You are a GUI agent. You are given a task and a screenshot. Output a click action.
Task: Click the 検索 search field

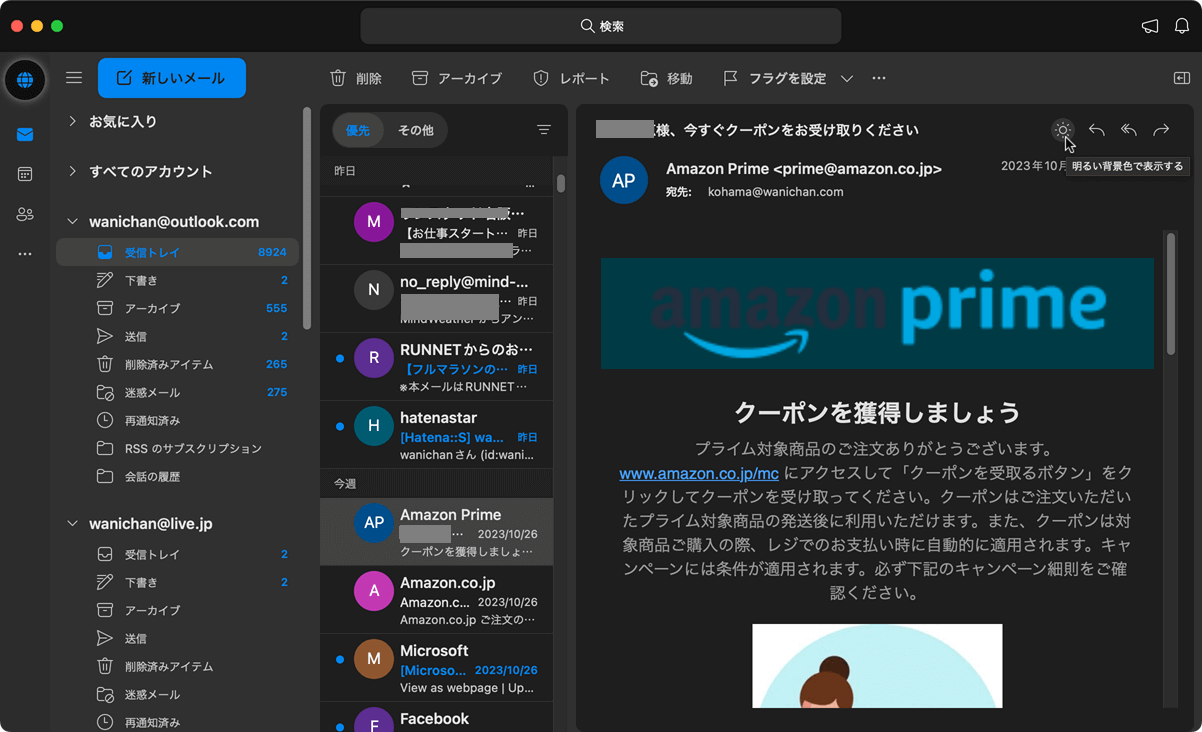(601, 26)
